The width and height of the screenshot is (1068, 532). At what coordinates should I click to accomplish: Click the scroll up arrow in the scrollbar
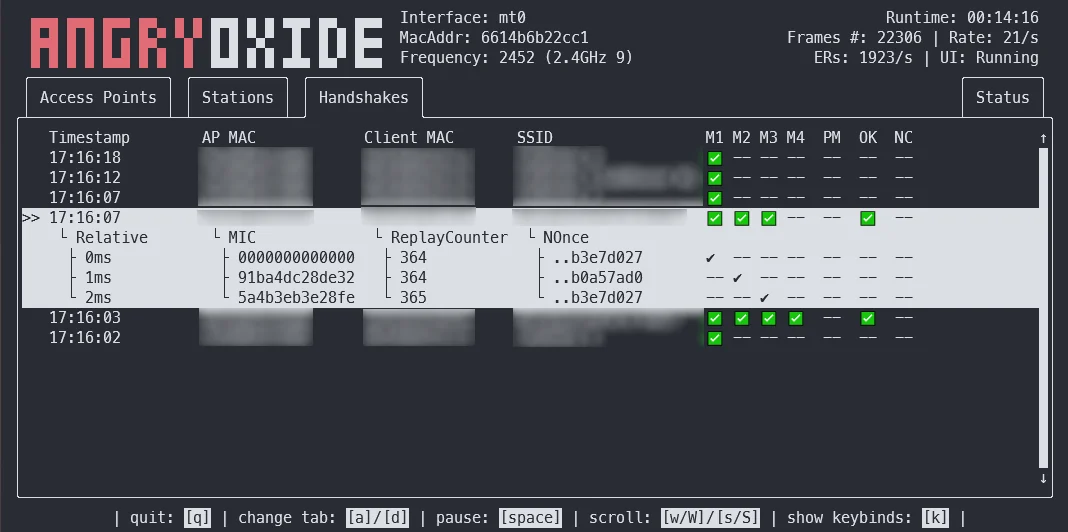click(1043, 138)
